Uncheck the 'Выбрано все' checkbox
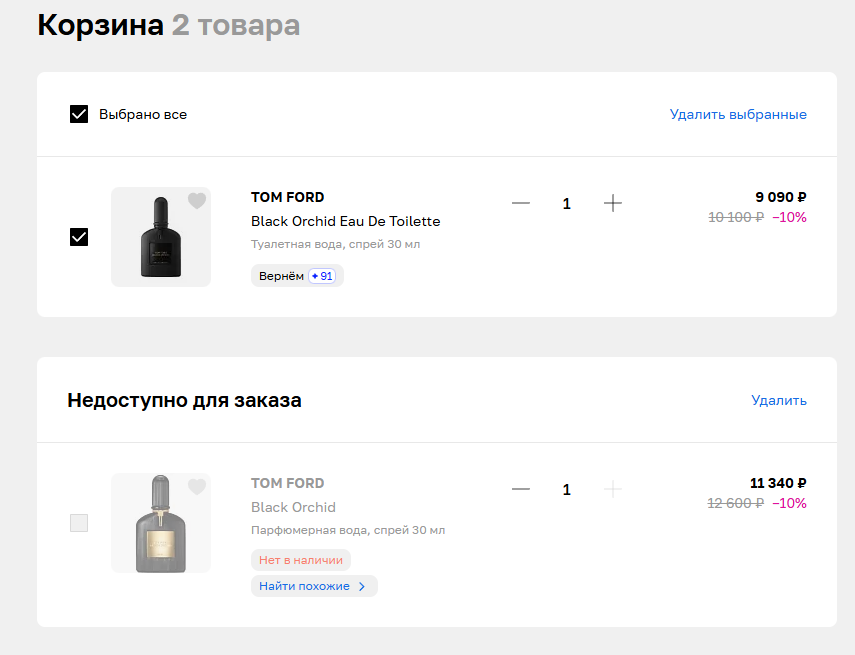This screenshot has width=855, height=655. coord(79,114)
